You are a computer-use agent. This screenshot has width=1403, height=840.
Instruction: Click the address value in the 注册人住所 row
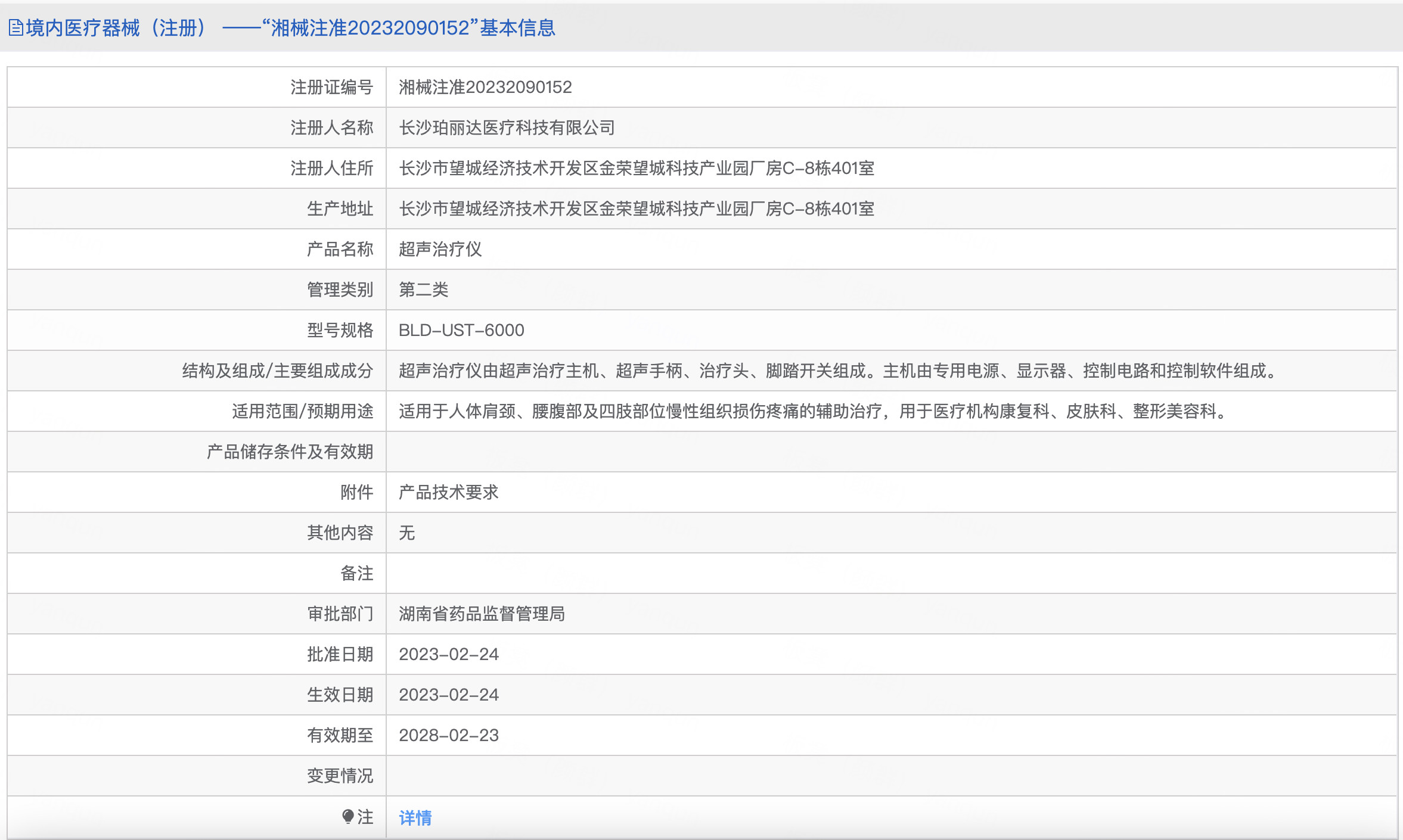coord(637,168)
